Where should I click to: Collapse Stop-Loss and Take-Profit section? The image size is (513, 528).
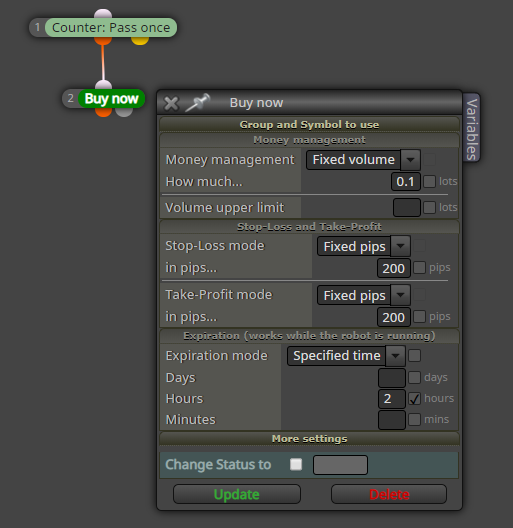click(309, 227)
